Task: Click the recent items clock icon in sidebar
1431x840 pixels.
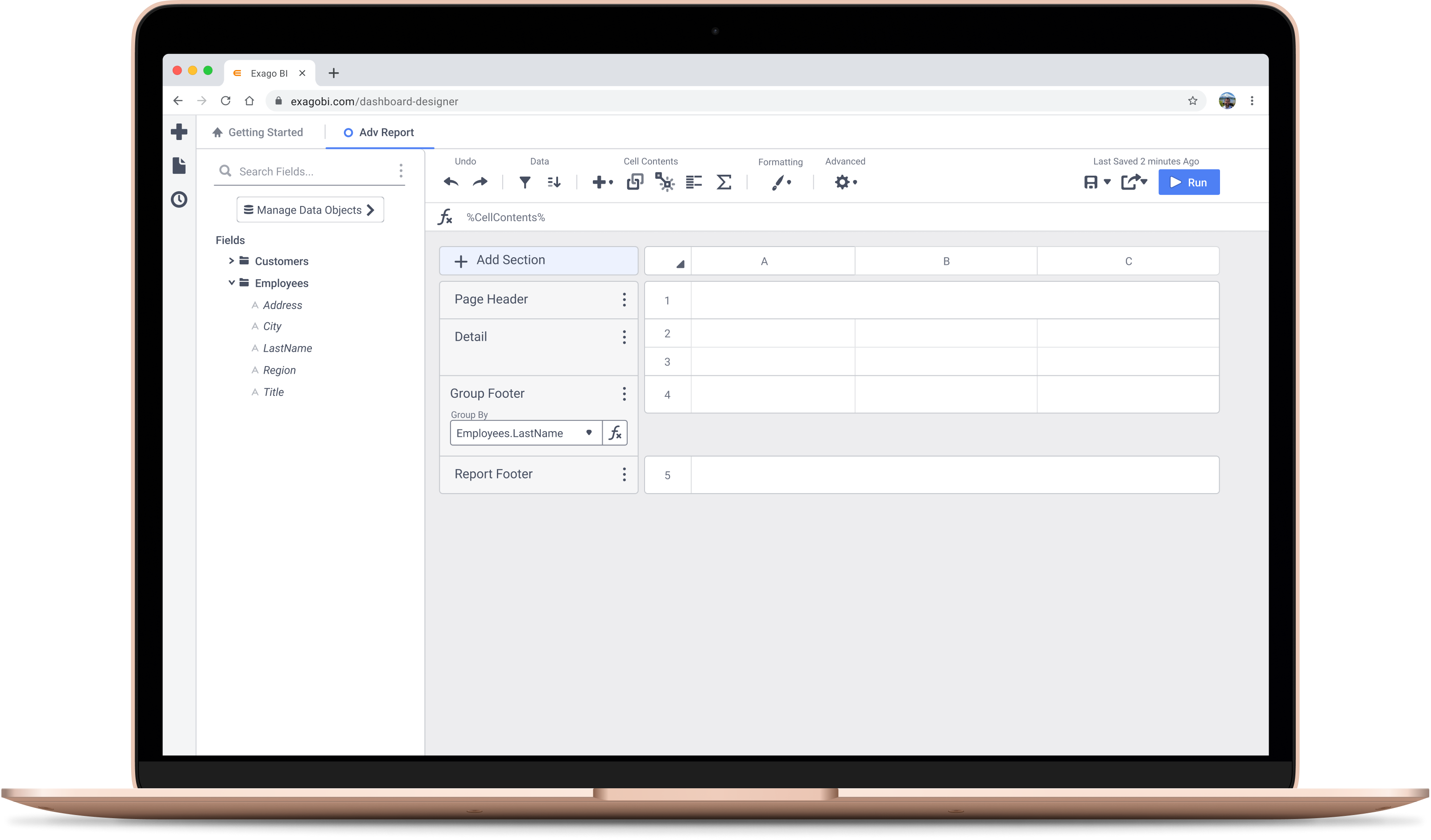Action: 179,199
